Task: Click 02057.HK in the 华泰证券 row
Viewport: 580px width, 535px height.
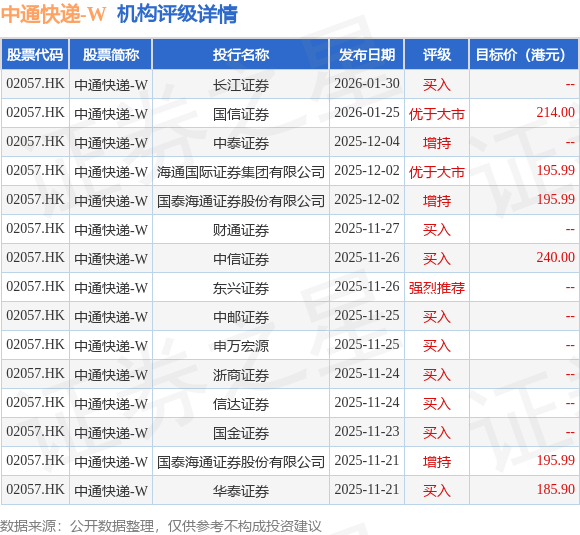Action: pyautogui.click(x=35, y=489)
